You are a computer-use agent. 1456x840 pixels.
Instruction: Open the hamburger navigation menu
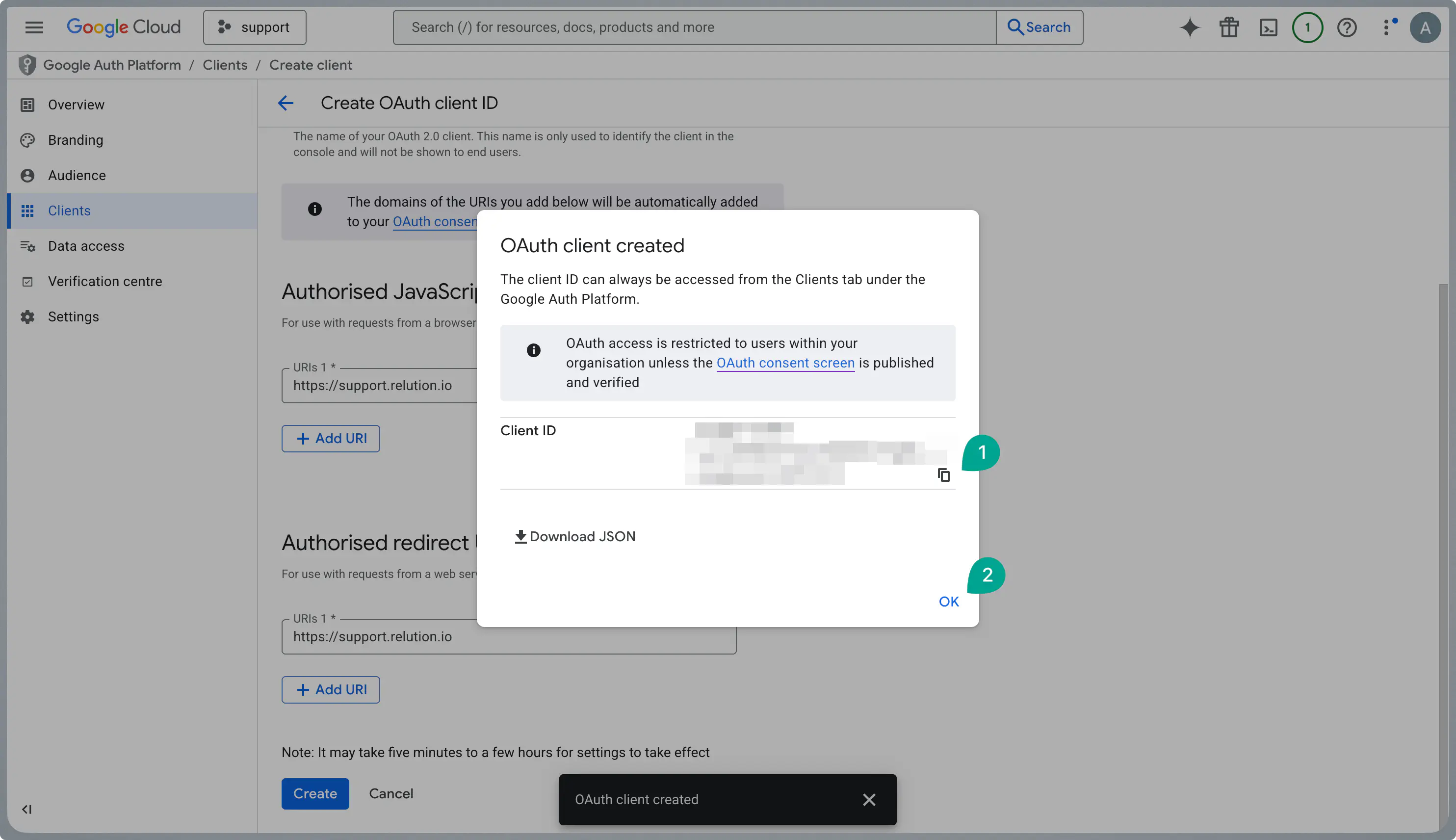coord(34,27)
